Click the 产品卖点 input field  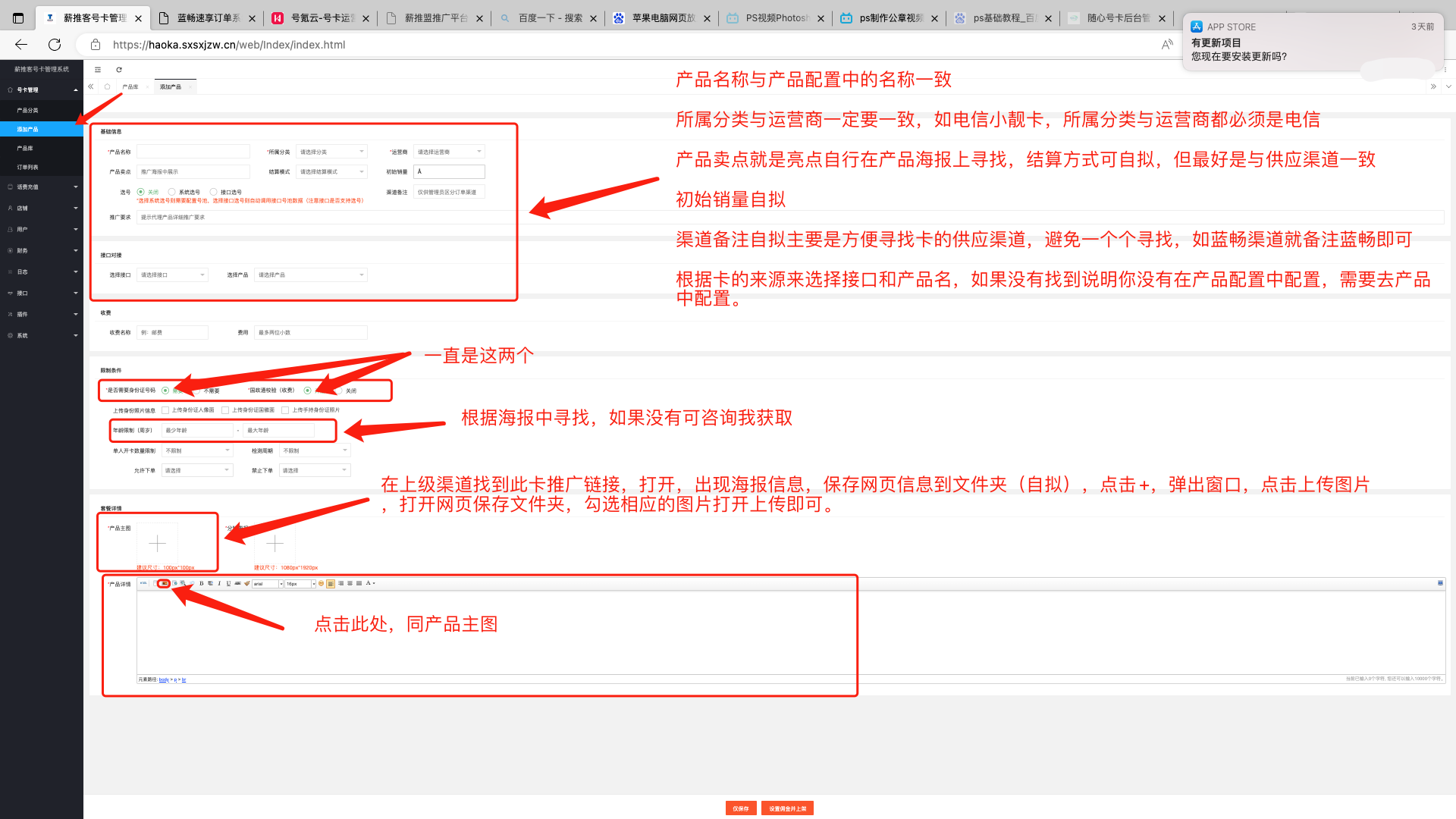[193, 171]
